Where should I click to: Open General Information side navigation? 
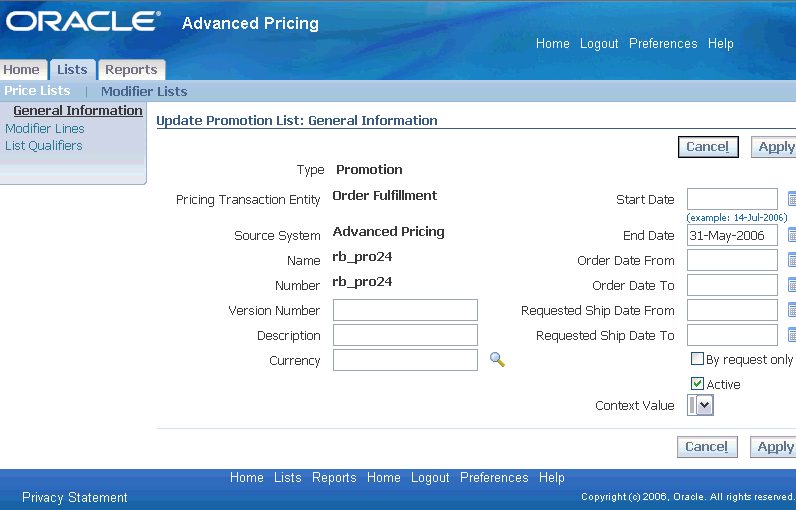78,110
